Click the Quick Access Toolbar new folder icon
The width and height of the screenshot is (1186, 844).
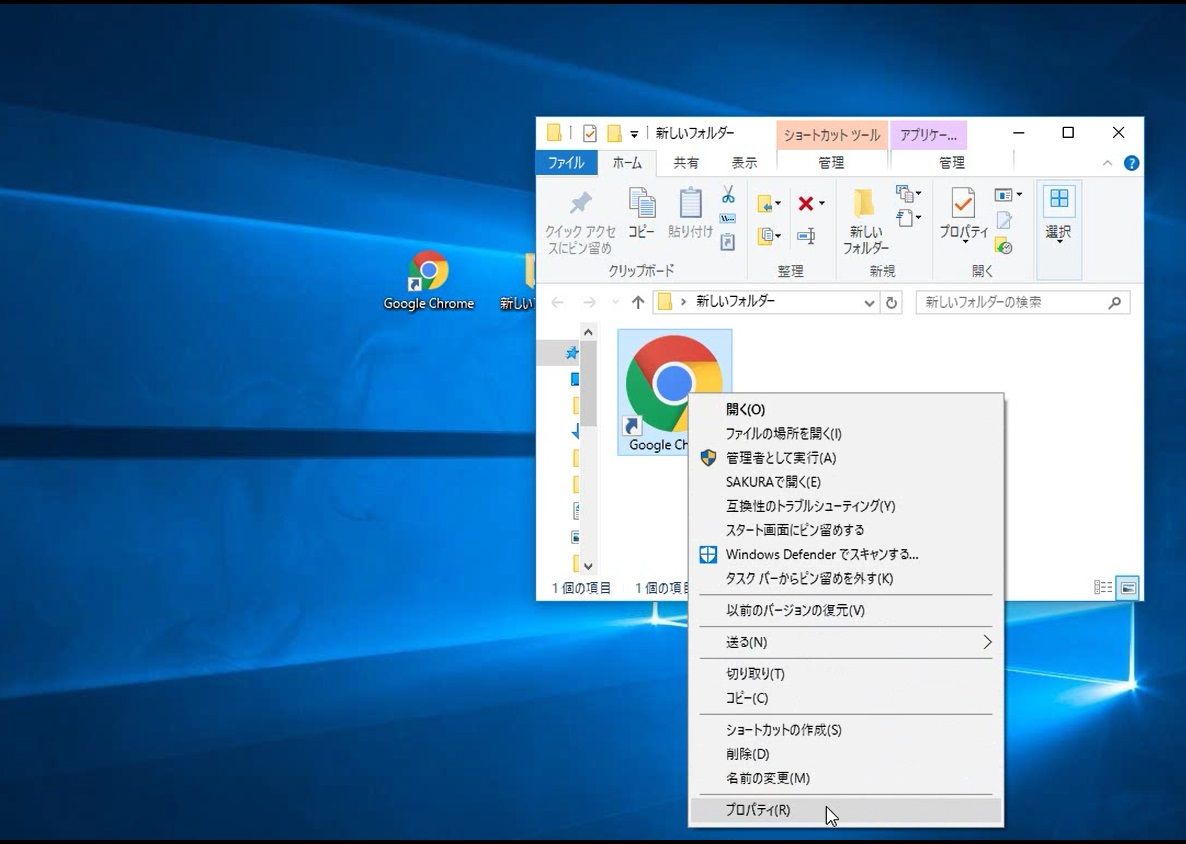(x=614, y=134)
